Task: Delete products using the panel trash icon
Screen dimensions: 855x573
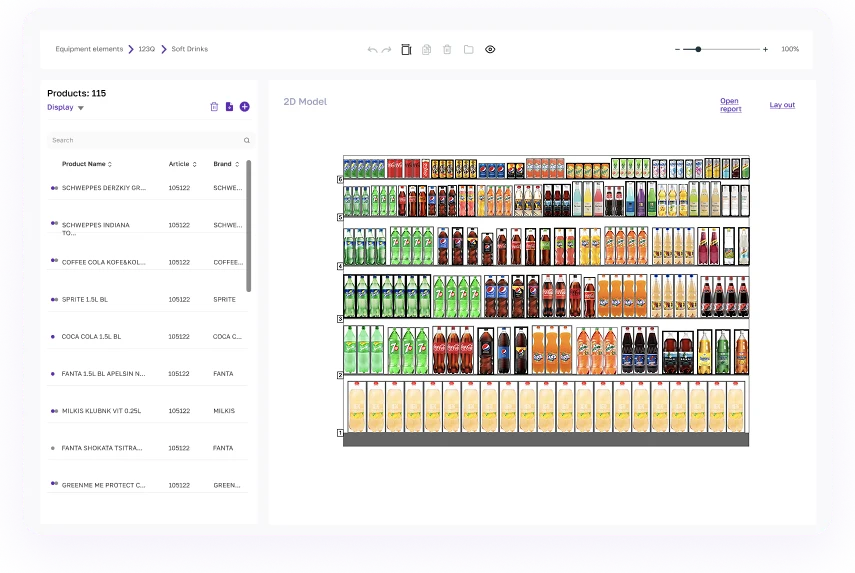Action: [214, 107]
